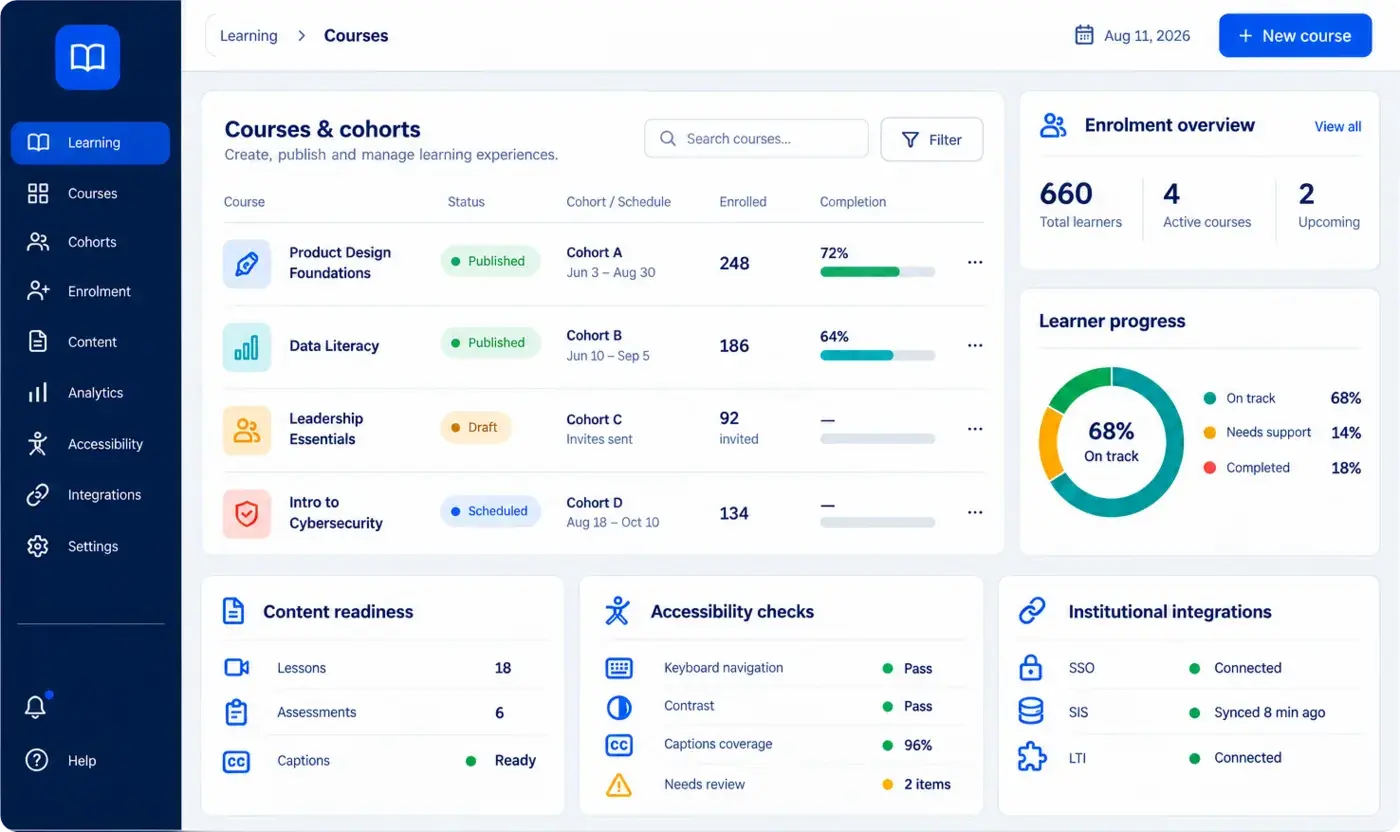The width and height of the screenshot is (1400, 832).
Task: Click the 2 Upcoming stat
Action: click(1329, 204)
